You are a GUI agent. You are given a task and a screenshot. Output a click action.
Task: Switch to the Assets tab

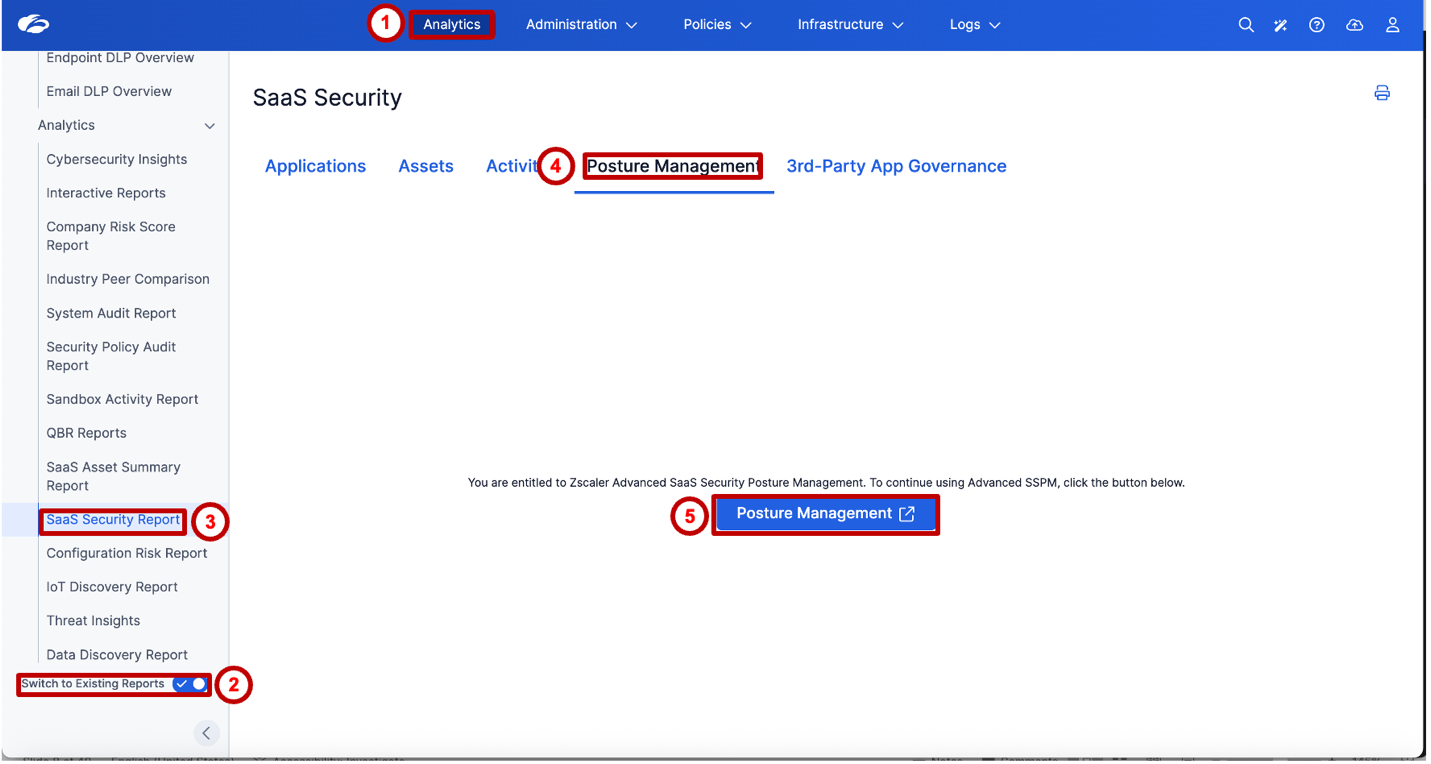pos(426,166)
